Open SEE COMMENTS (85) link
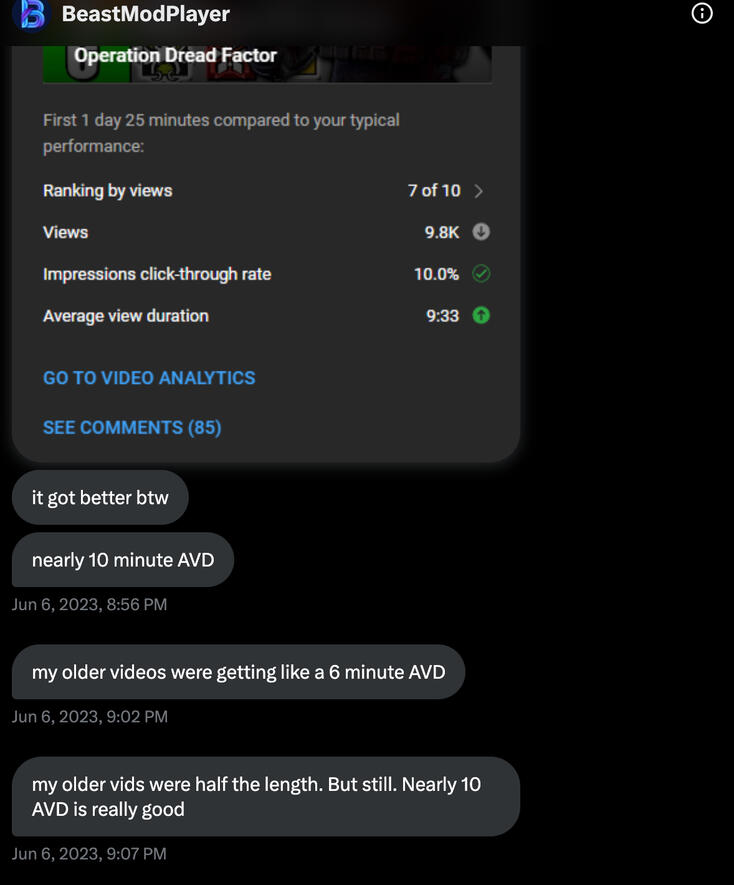The width and height of the screenshot is (734, 885). (132, 428)
